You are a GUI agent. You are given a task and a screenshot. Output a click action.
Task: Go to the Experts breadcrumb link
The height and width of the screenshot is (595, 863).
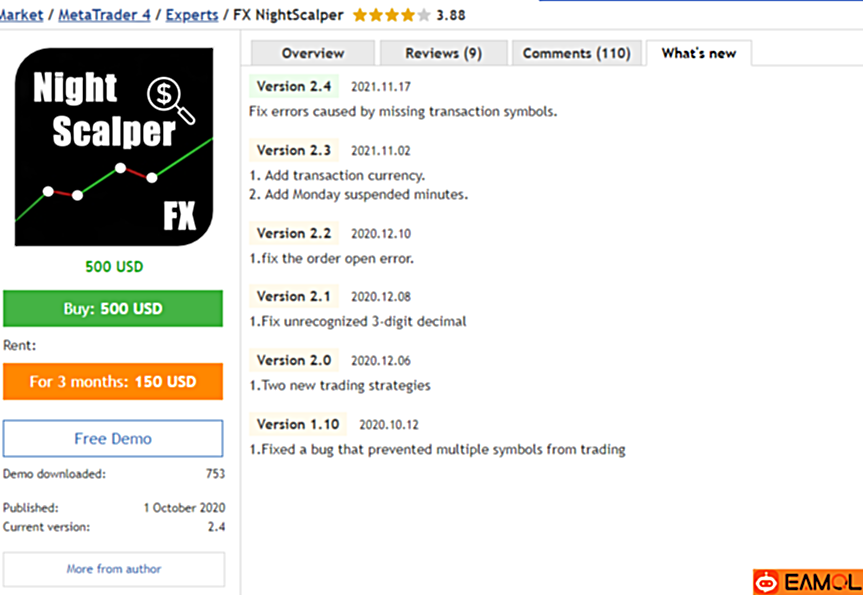[x=192, y=15]
